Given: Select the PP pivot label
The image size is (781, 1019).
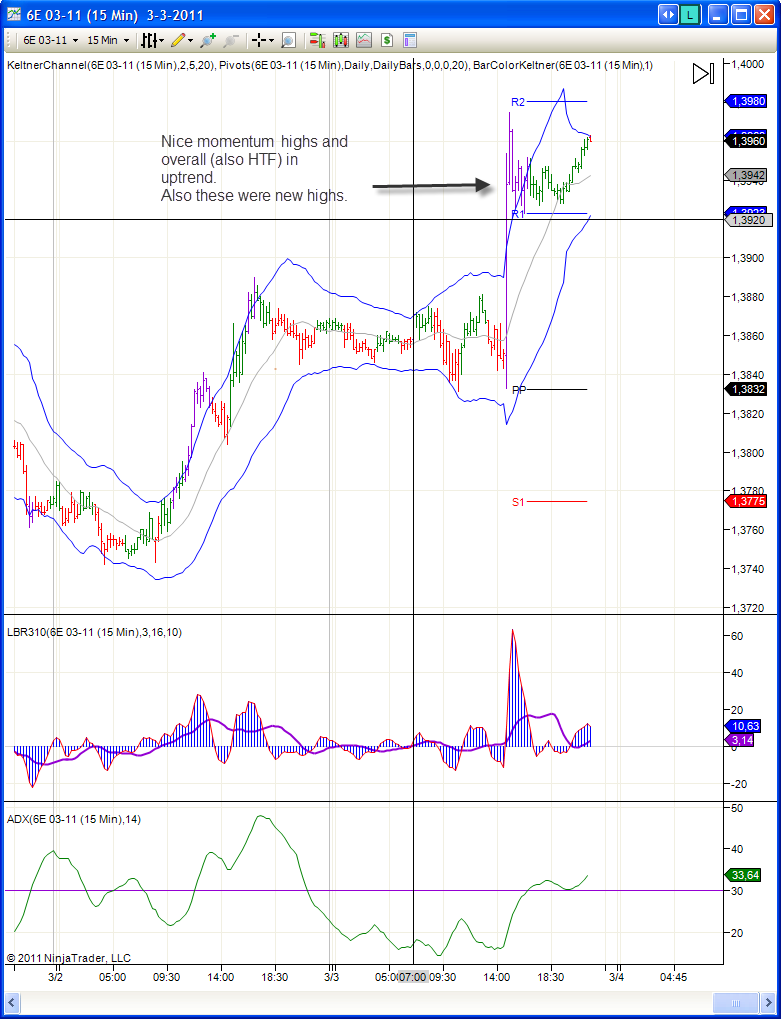Looking at the screenshot, I should point(519,390).
